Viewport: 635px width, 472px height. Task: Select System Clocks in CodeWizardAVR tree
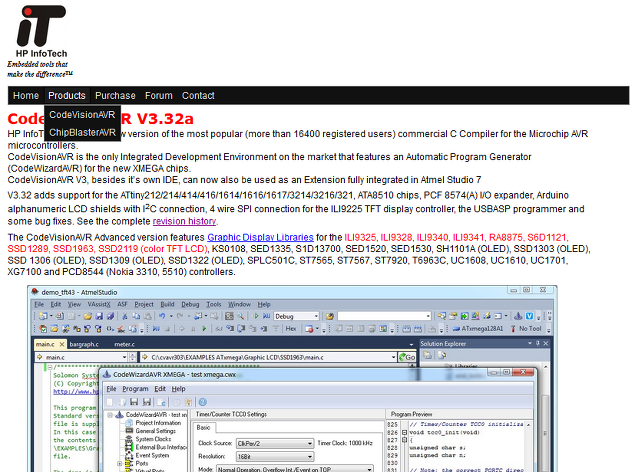point(153,439)
